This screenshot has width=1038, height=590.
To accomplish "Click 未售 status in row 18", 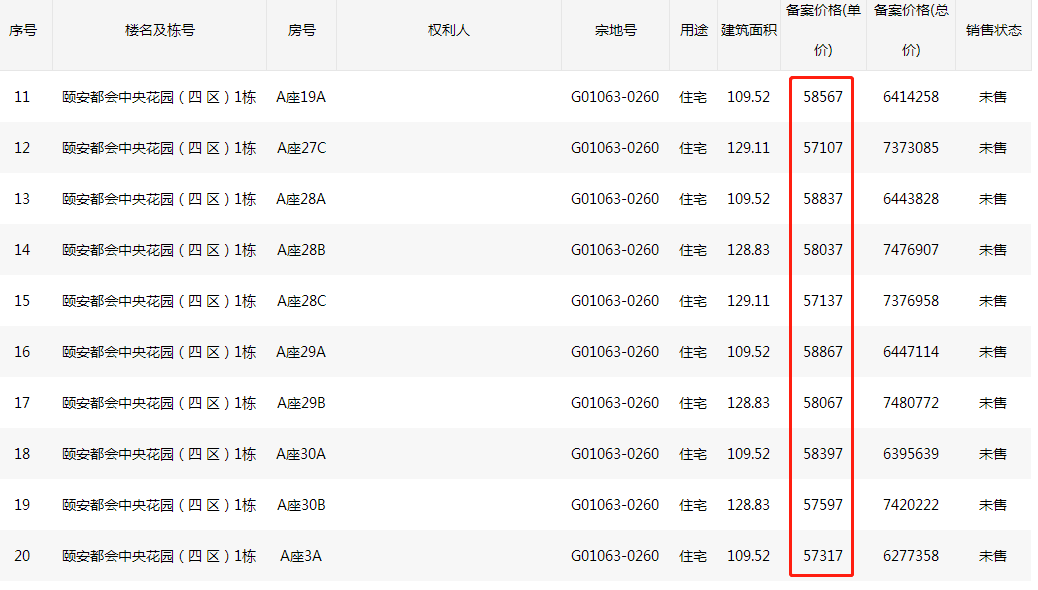I will coord(993,454).
